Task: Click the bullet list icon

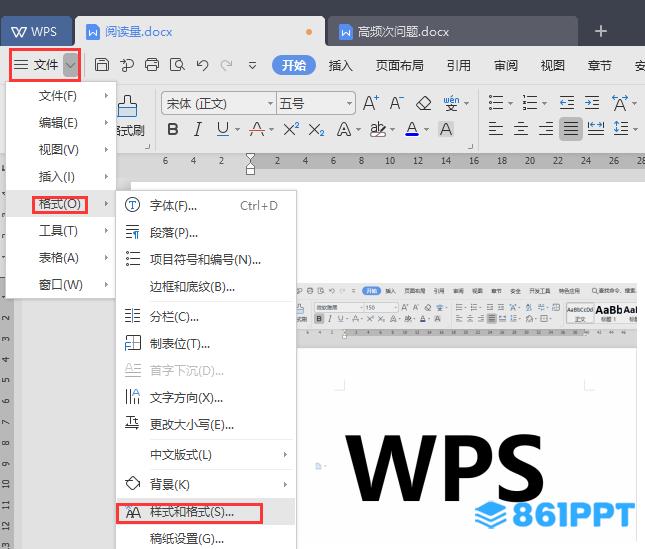Action: pos(496,103)
